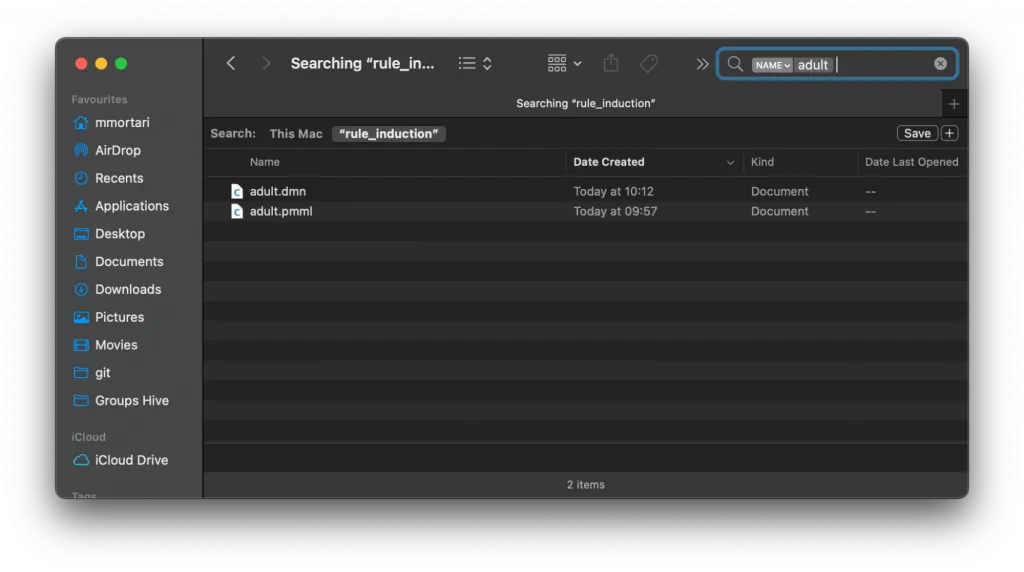Open Documents in sidebar
This screenshot has width=1024, height=572.
[129, 262]
